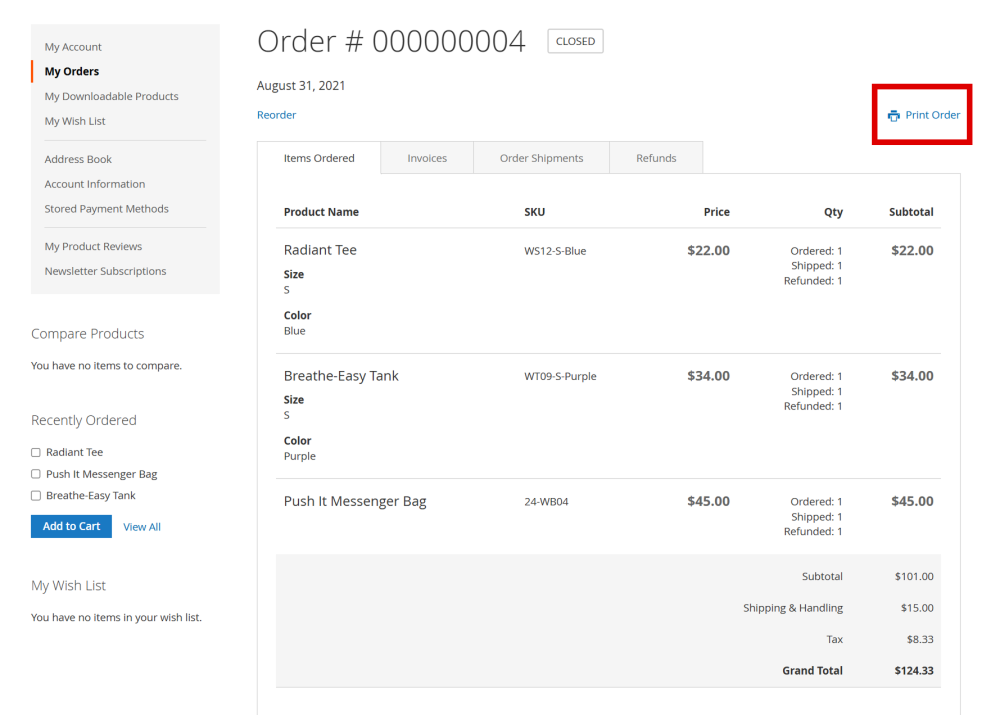1000x715 pixels.
Task: Click the $34.00 price of Breathe-Easy Tank
Action: click(709, 376)
